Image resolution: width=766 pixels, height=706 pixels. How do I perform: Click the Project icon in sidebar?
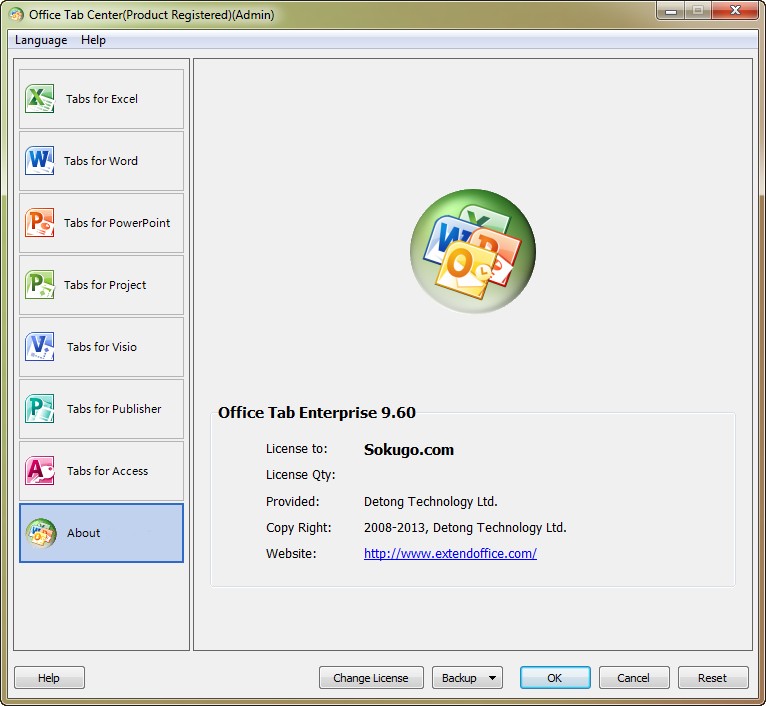point(40,285)
